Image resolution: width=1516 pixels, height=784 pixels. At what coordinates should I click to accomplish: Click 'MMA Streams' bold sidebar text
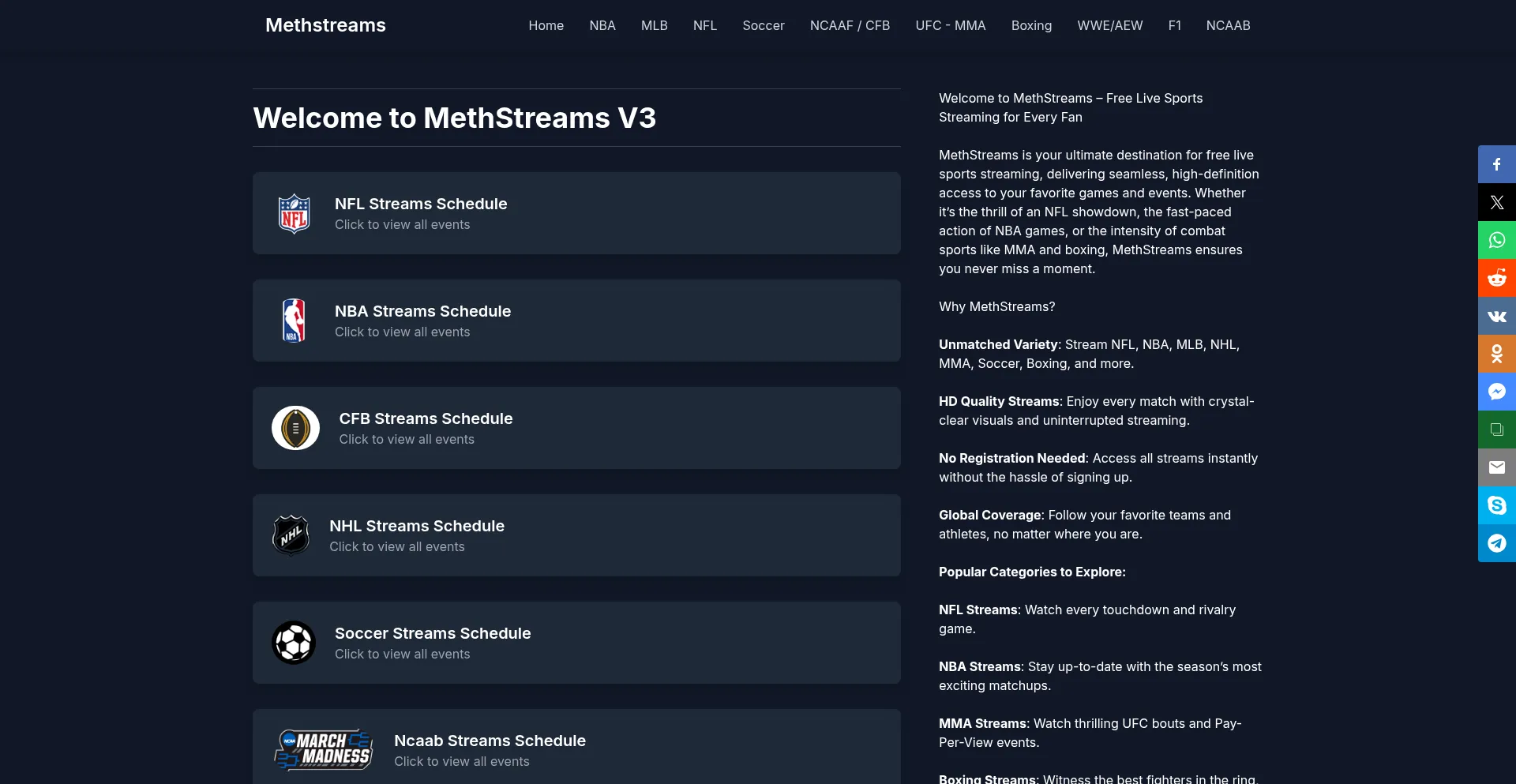coord(983,723)
